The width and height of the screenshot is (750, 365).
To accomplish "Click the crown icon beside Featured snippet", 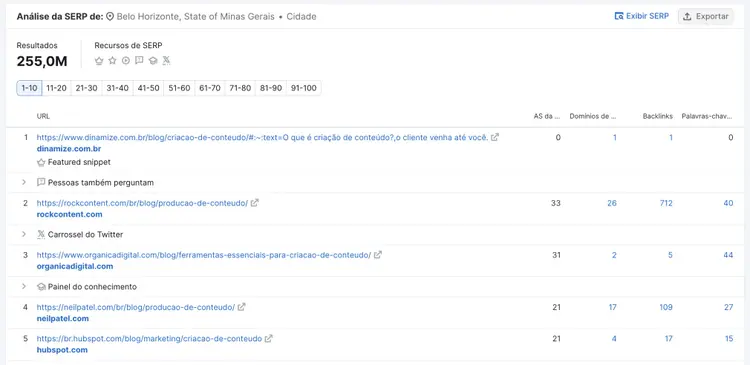I will coord(41,163).
